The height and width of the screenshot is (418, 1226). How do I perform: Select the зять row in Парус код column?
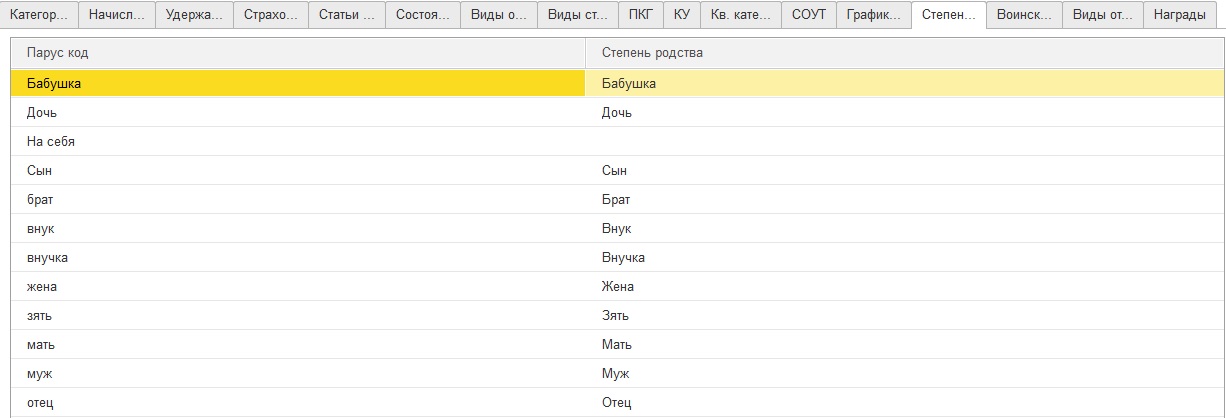297,316
